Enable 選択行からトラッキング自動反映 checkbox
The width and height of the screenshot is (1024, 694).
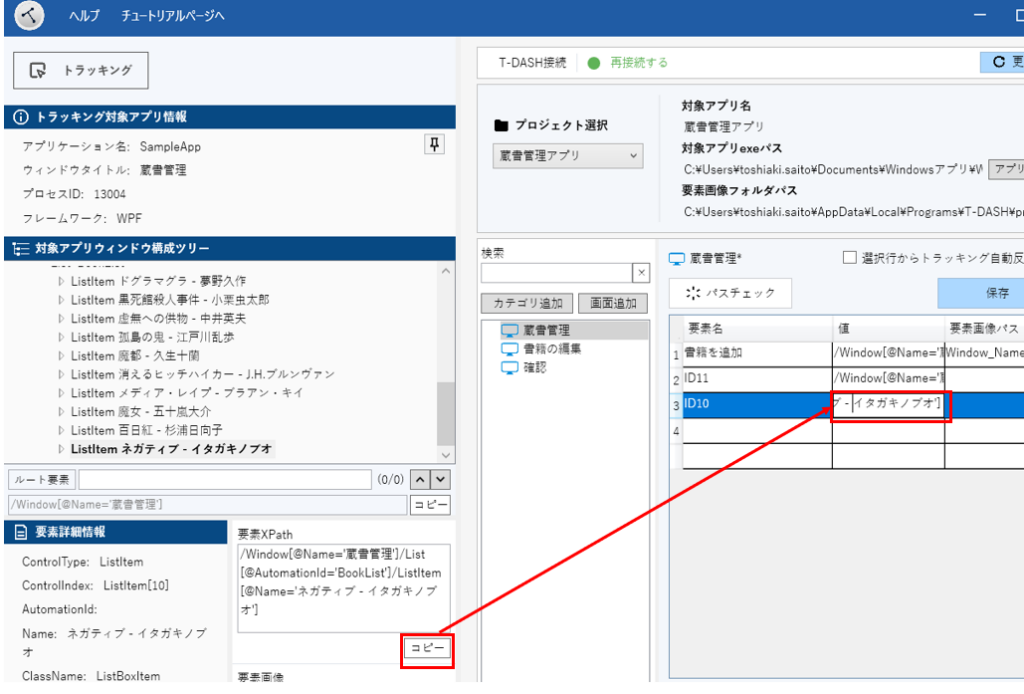coord(849,258)
